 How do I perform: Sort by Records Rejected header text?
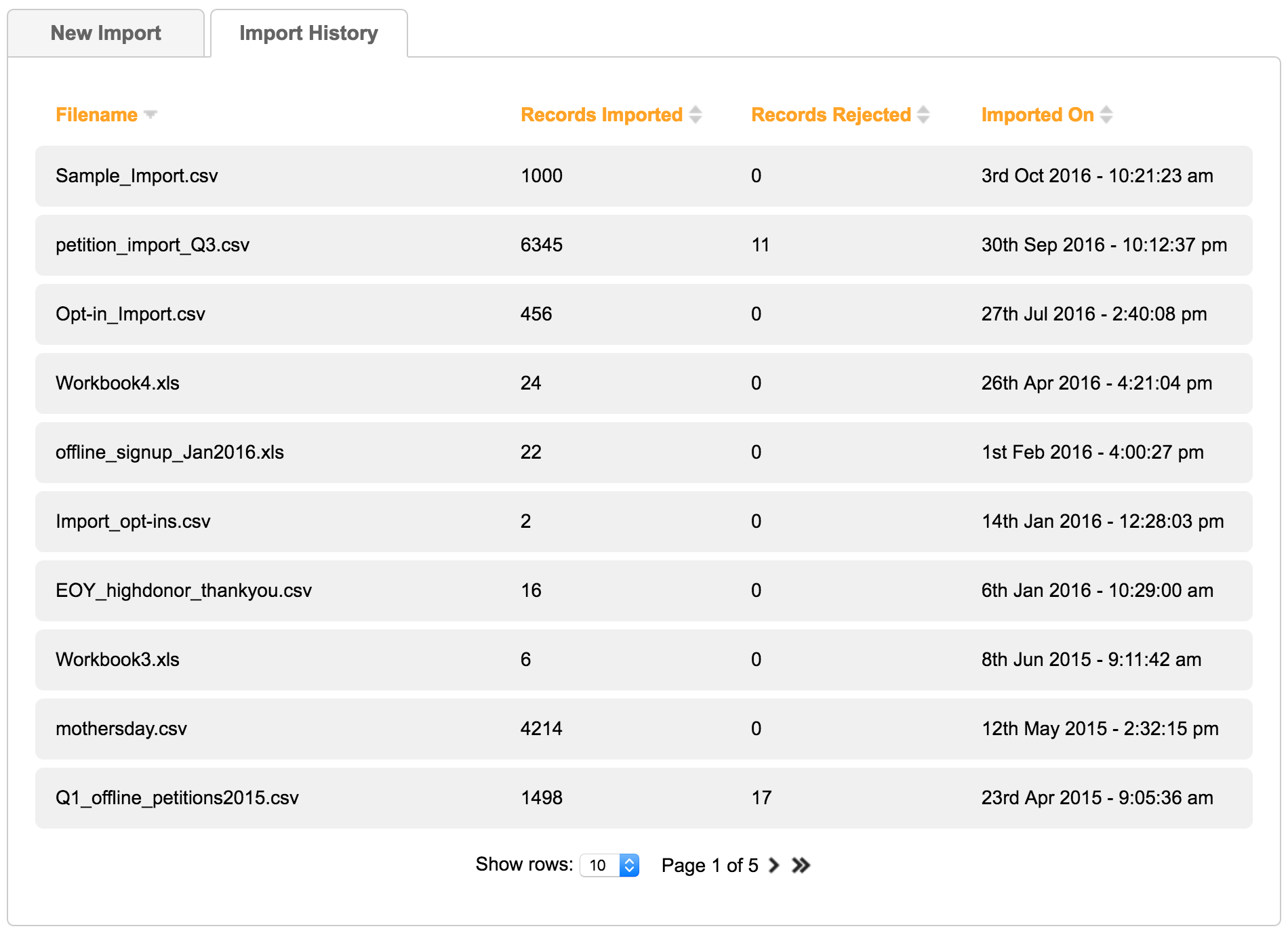(830, 115)
